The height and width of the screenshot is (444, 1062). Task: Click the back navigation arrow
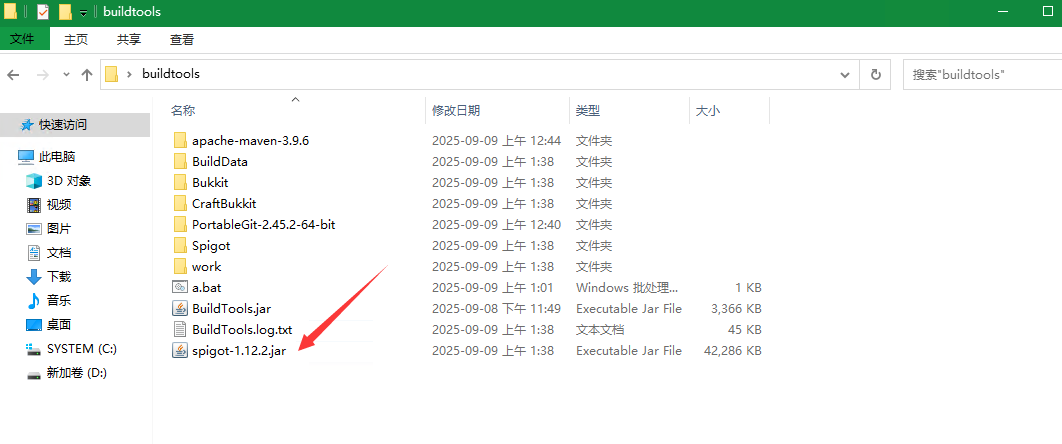tap(14, 75)
